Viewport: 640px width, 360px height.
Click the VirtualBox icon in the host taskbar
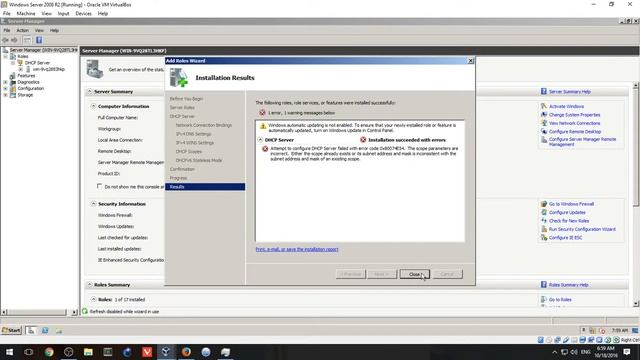coord(166,352)
